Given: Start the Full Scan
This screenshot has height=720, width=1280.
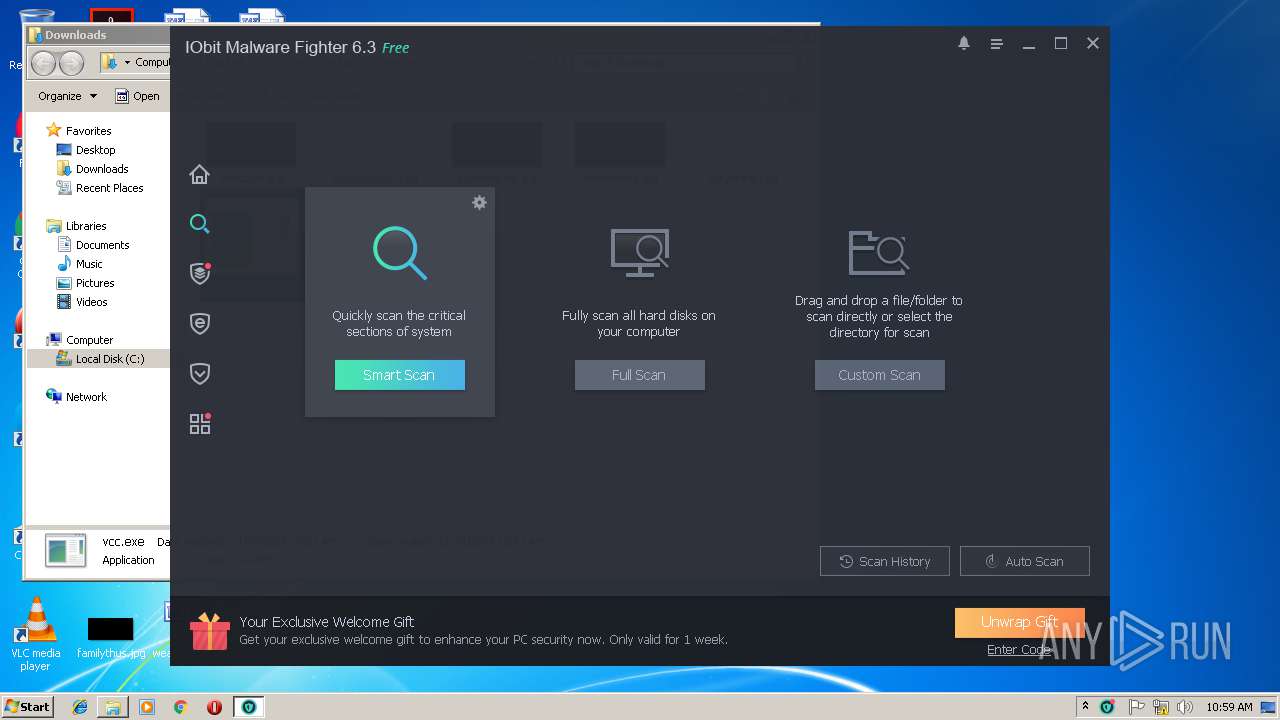Looking at the screenshot, I should pyautogui.click(x=640, y=375).
